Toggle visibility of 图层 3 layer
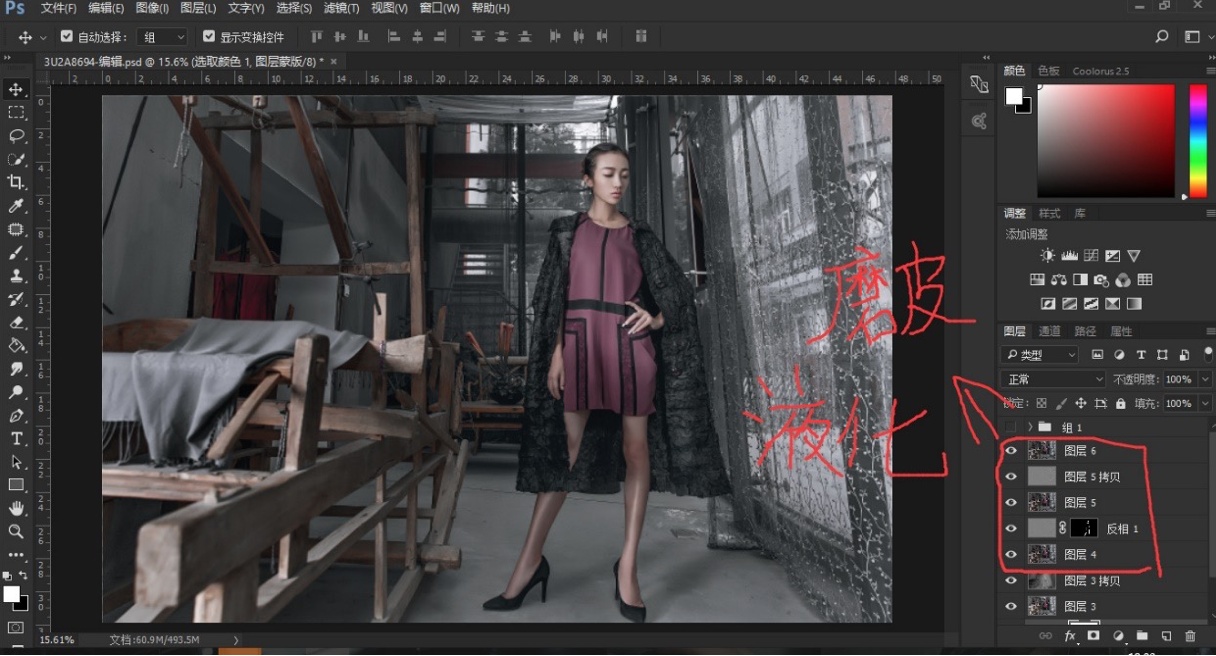Viewport: 1216px width, 656px height. pos(1011,607)
